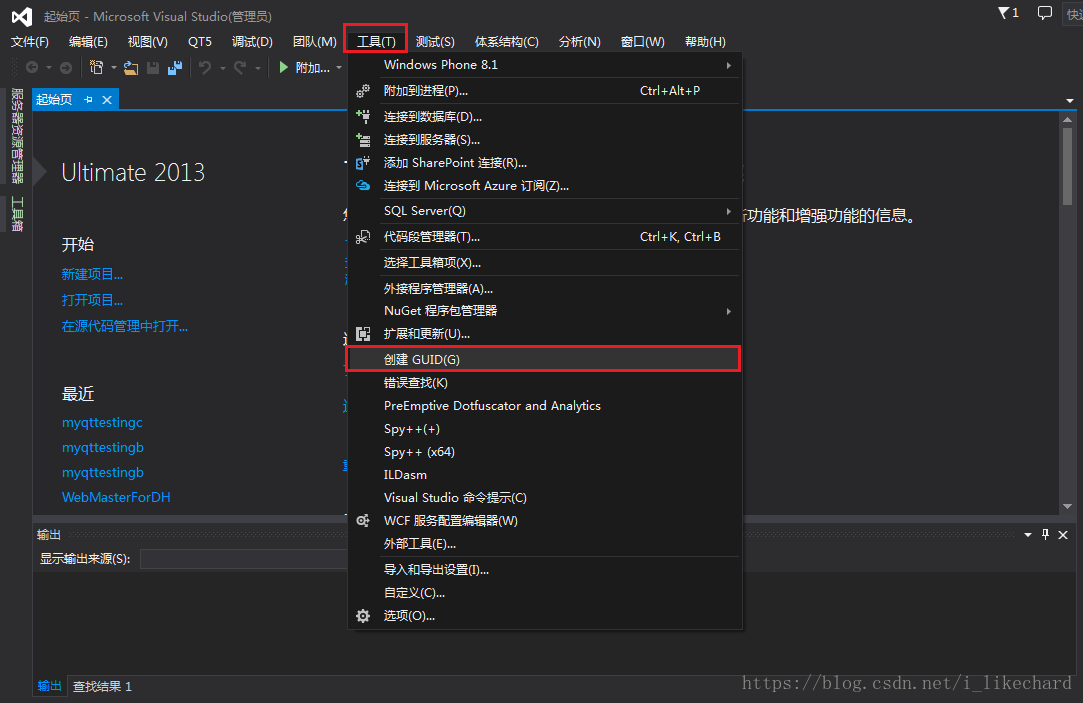Open the 分析(N) menu
This screenshot has width=1083, height=703.
coord(579,41)
